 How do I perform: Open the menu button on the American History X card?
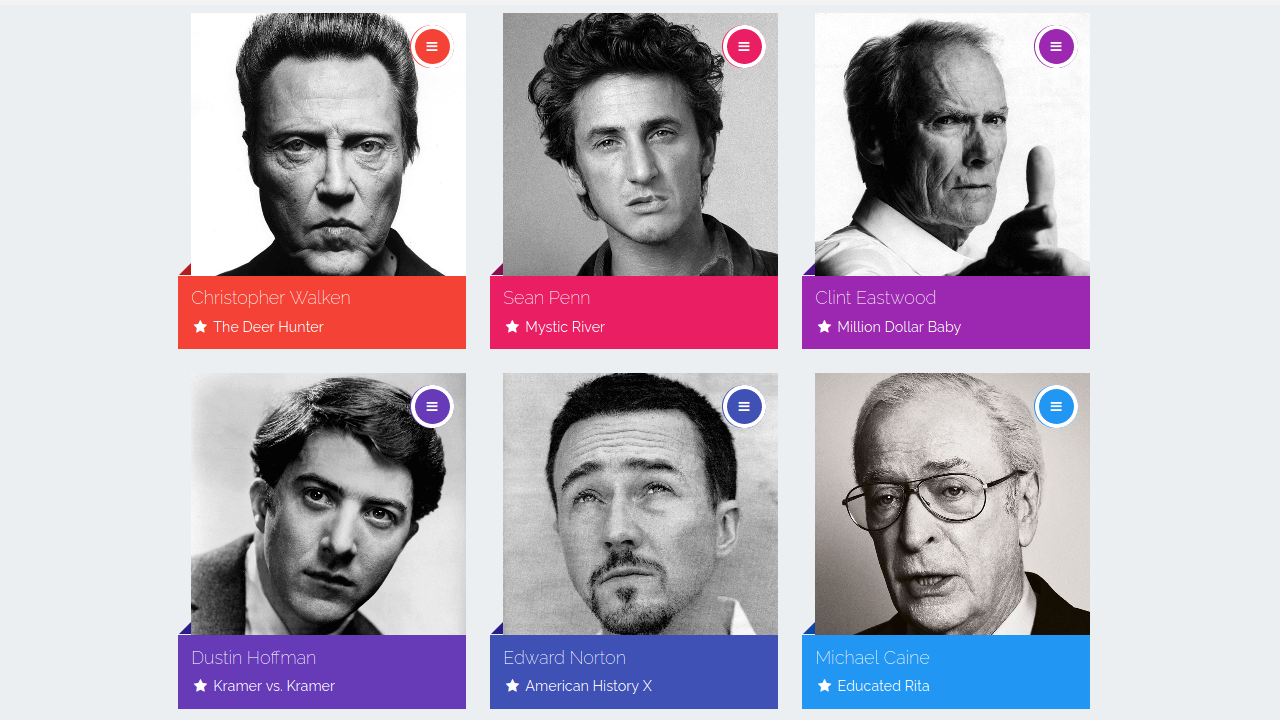coord(744,407)
